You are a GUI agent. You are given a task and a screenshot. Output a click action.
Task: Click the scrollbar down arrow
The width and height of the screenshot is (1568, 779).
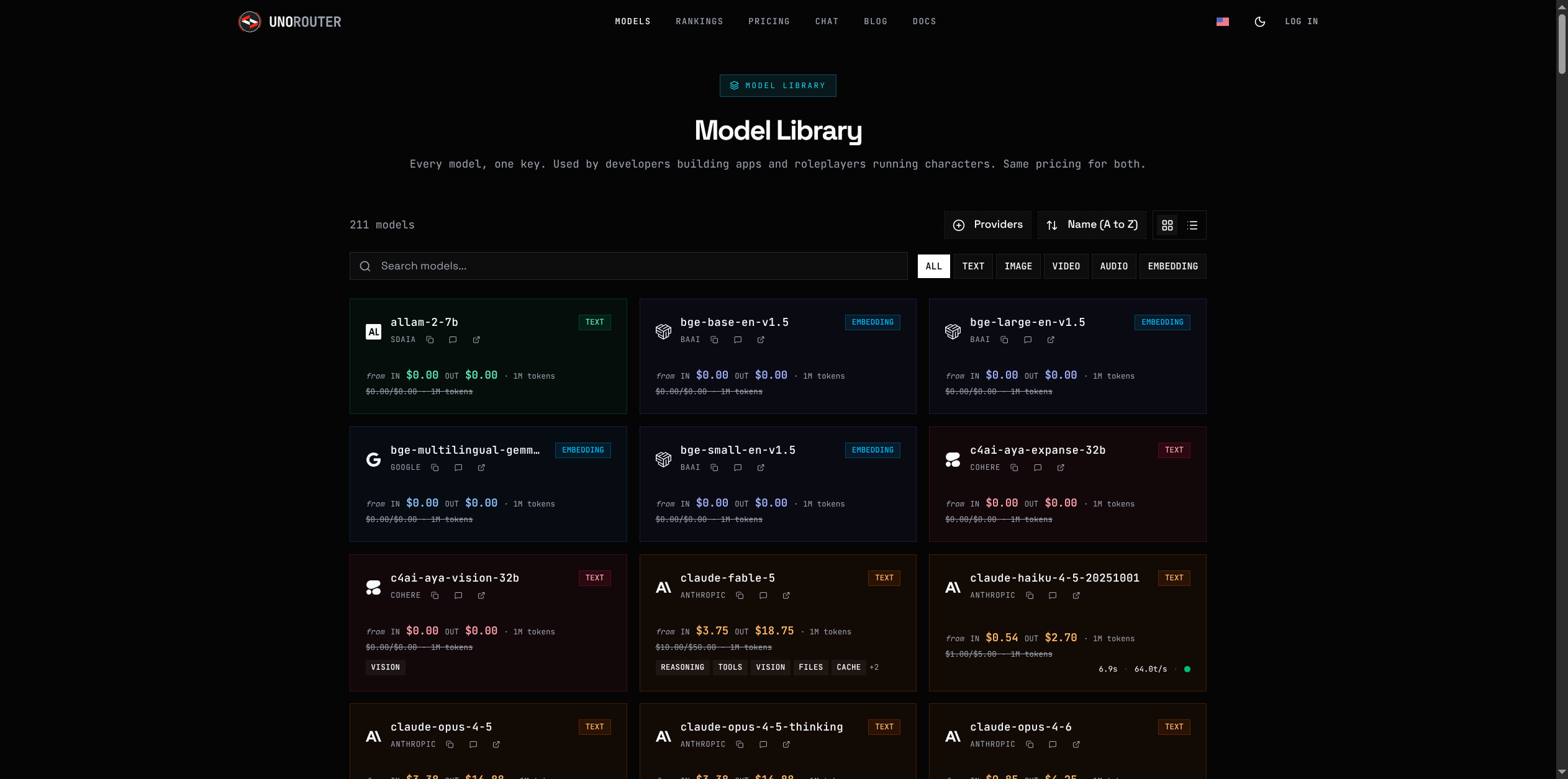[x=1562, y=772]
